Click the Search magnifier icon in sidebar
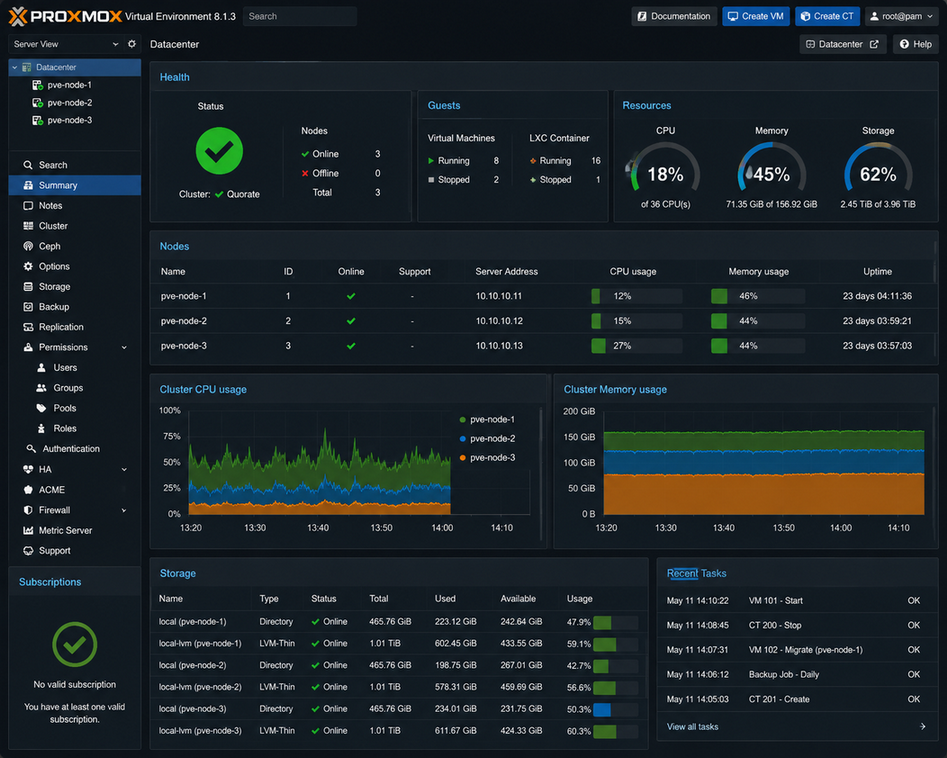Screen dimensions: 947x758 tap(28, 165)
